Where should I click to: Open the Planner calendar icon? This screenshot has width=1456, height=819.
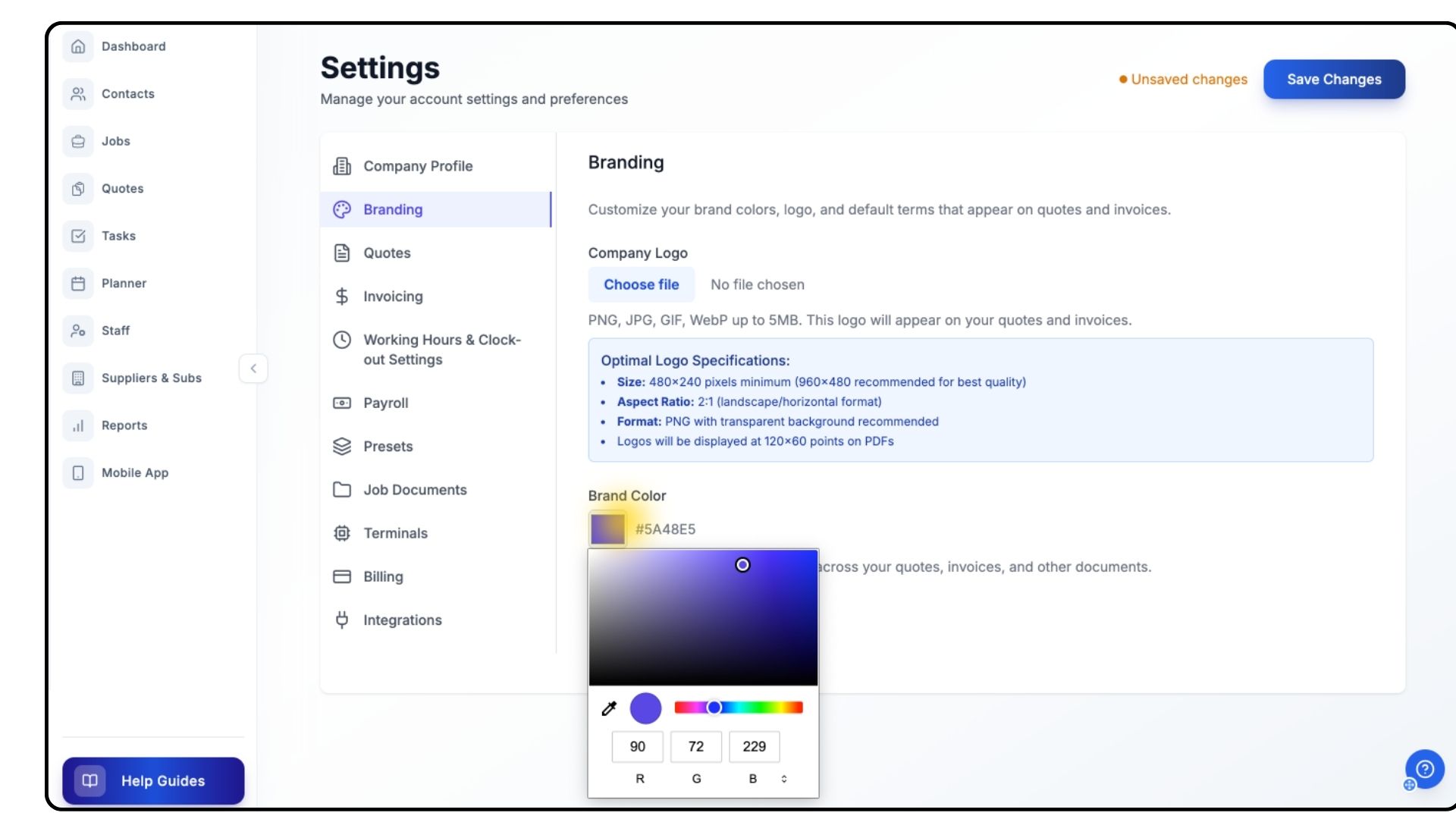[x=78, y=284]
